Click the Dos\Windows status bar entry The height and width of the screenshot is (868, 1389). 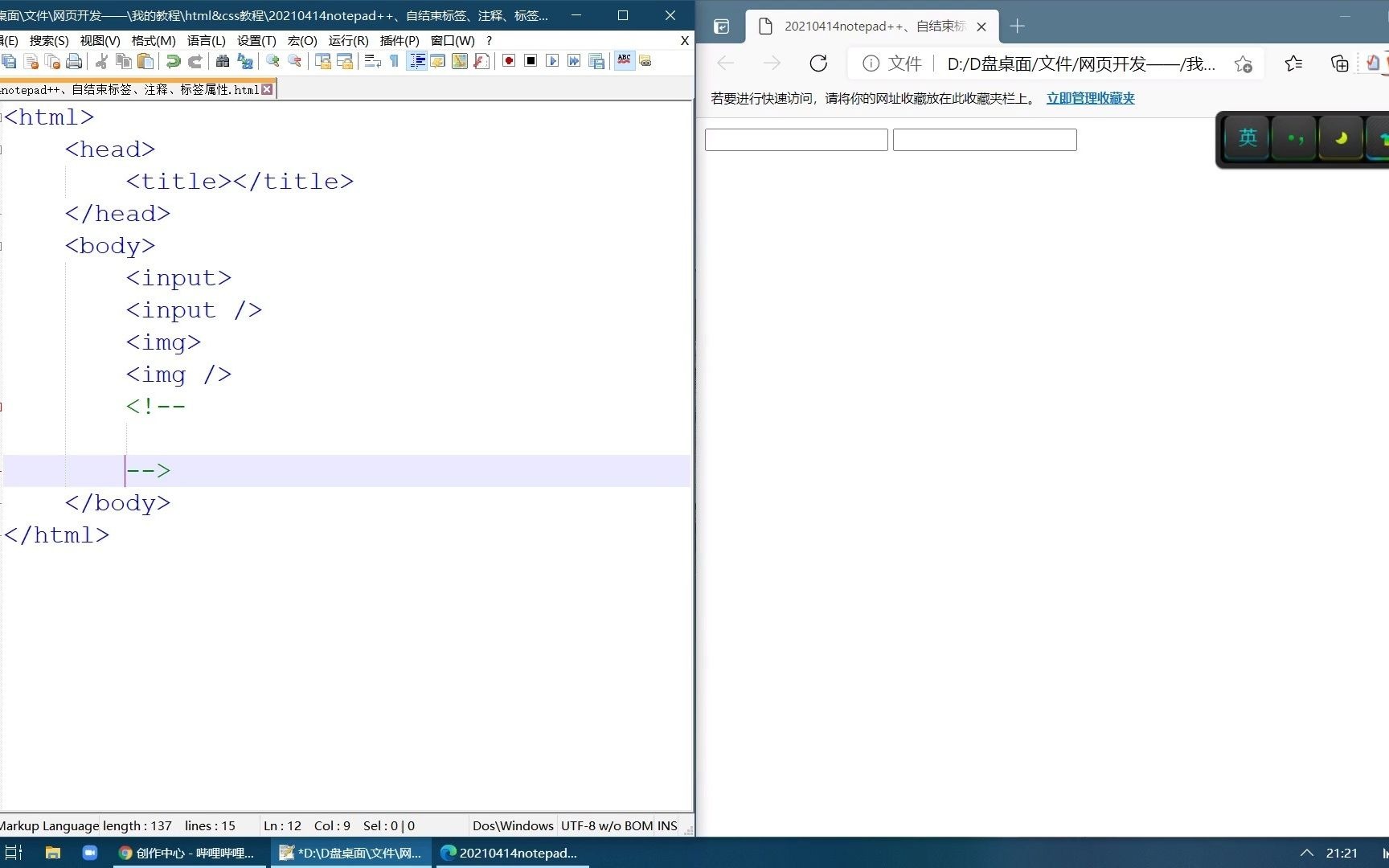pyautogui.click(x=513, y=825)
